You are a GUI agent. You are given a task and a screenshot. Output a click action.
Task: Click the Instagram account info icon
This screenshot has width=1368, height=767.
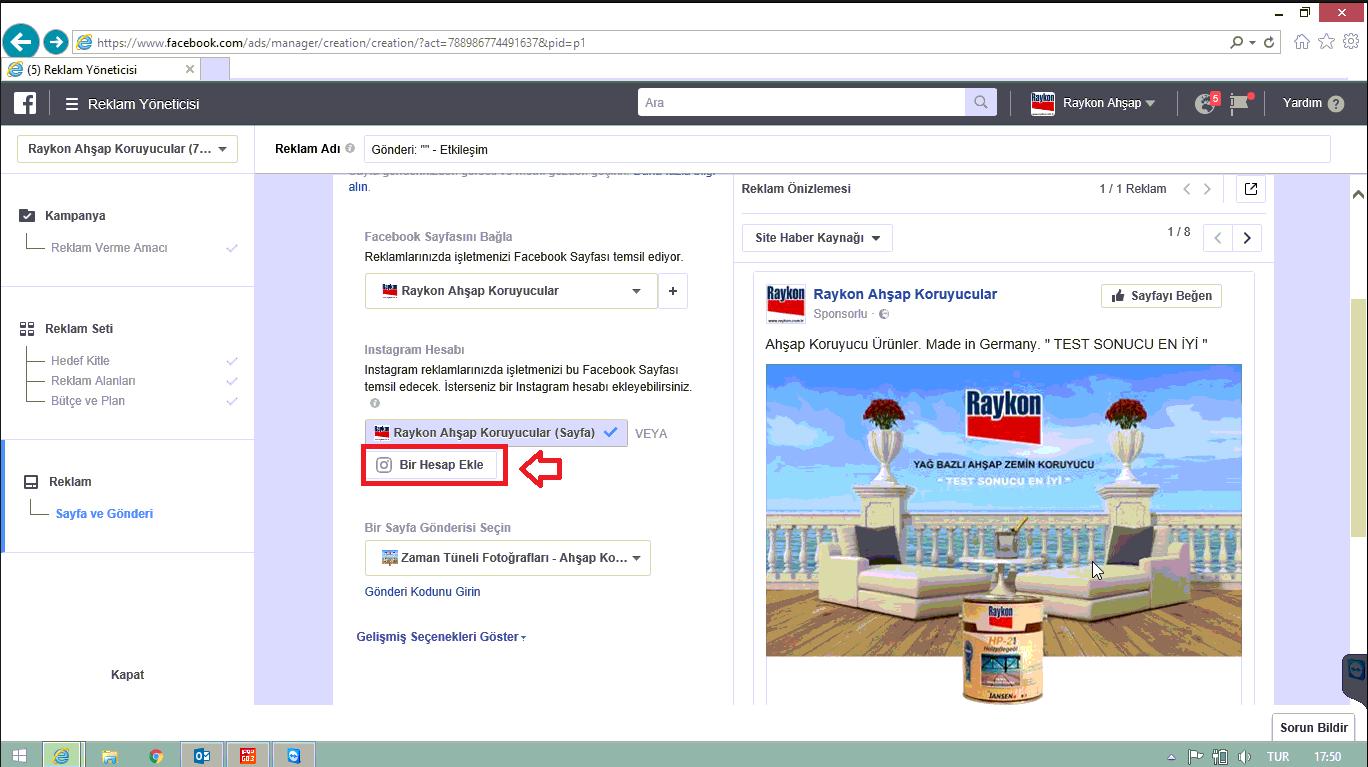375,403
